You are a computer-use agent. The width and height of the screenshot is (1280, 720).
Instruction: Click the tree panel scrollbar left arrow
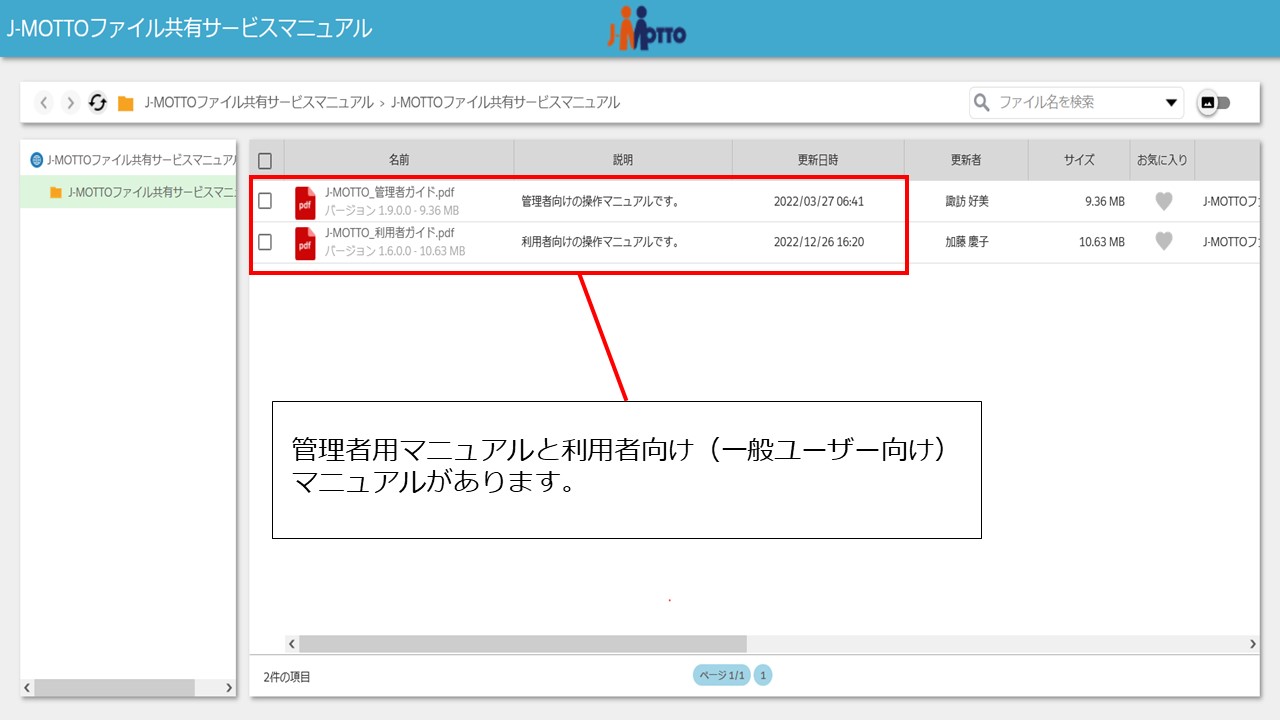[28, 688]
